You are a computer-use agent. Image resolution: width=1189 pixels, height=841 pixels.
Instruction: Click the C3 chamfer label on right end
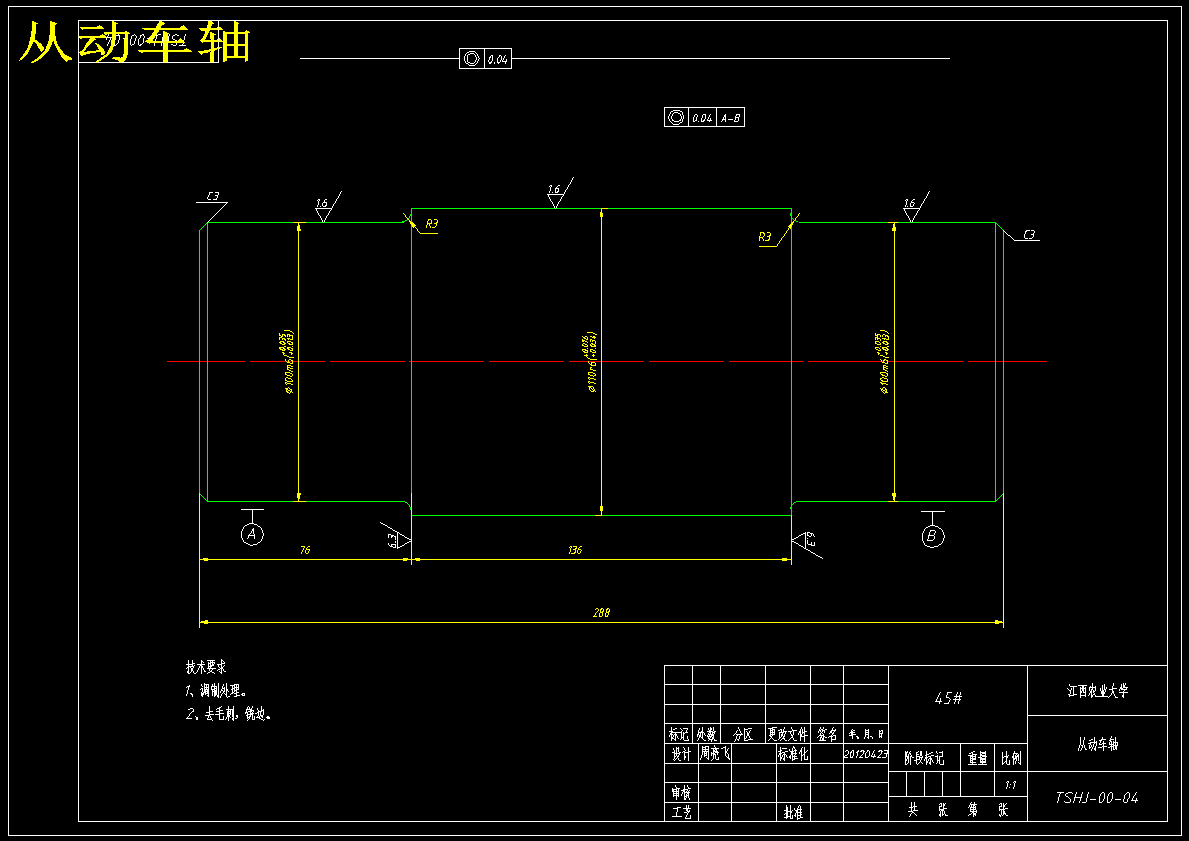(1029, 235)
